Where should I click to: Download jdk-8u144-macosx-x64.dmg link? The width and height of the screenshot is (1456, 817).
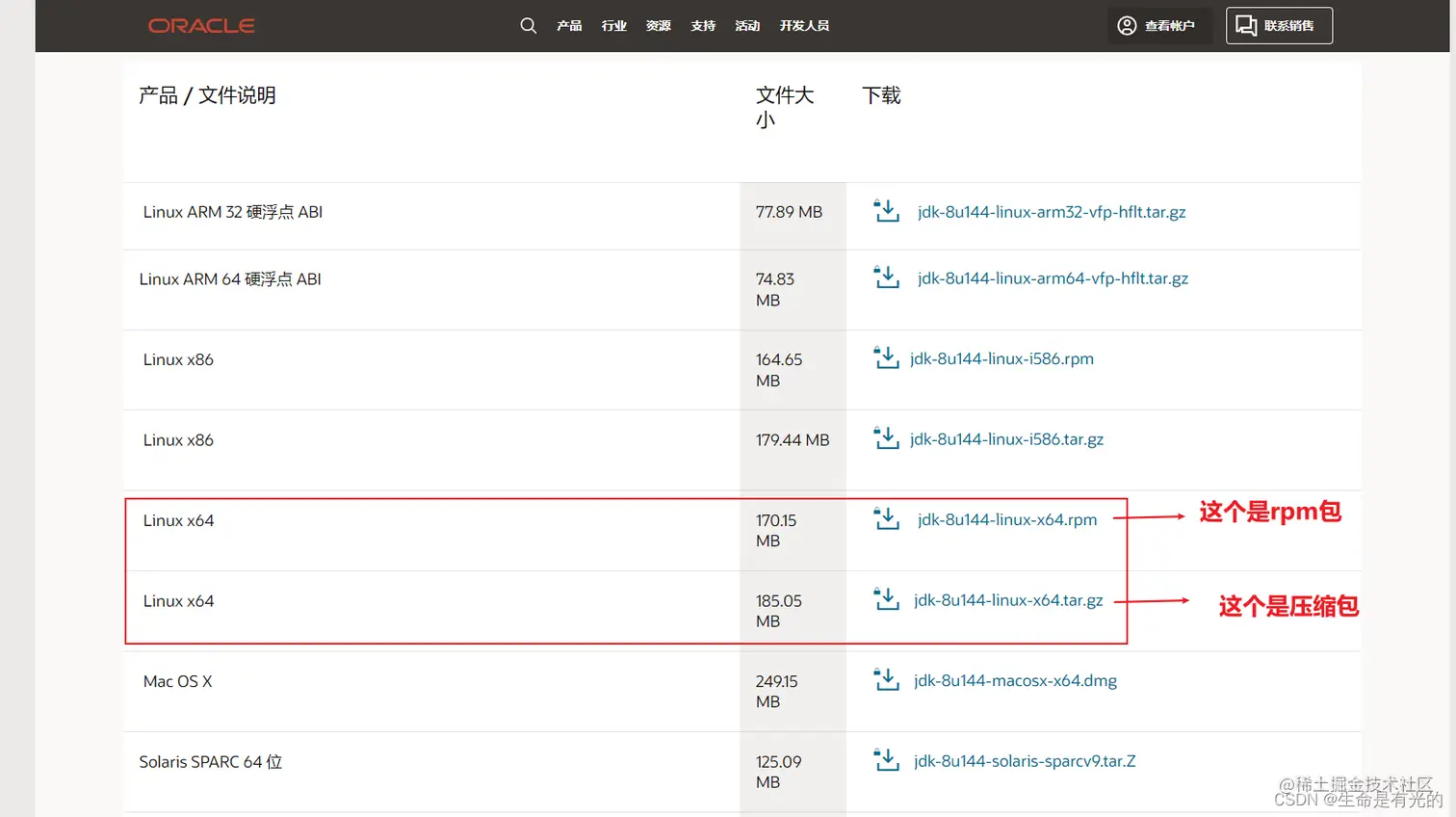(x=1015, y=681)
